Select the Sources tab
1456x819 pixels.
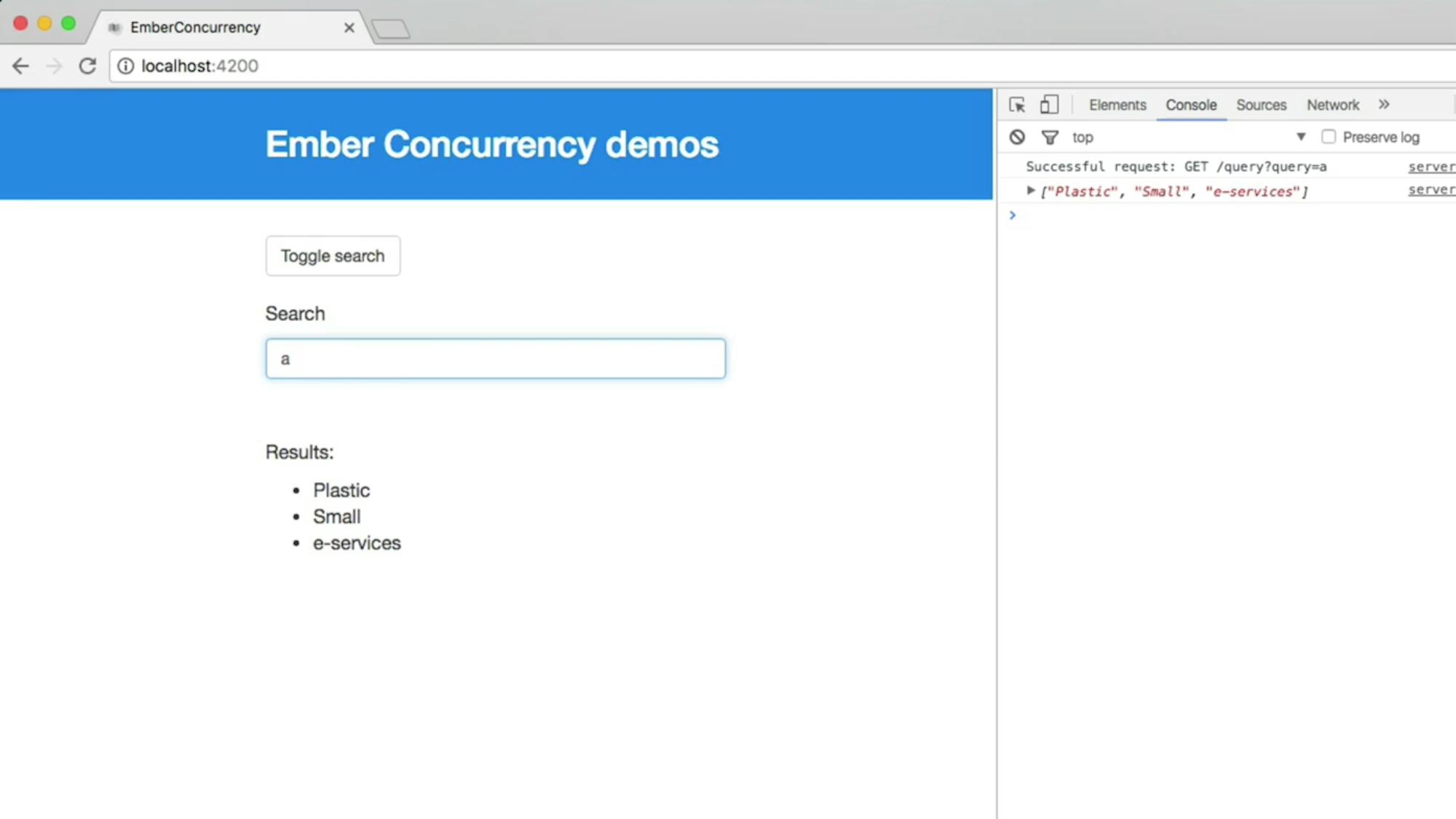[x=1261, y=104]
